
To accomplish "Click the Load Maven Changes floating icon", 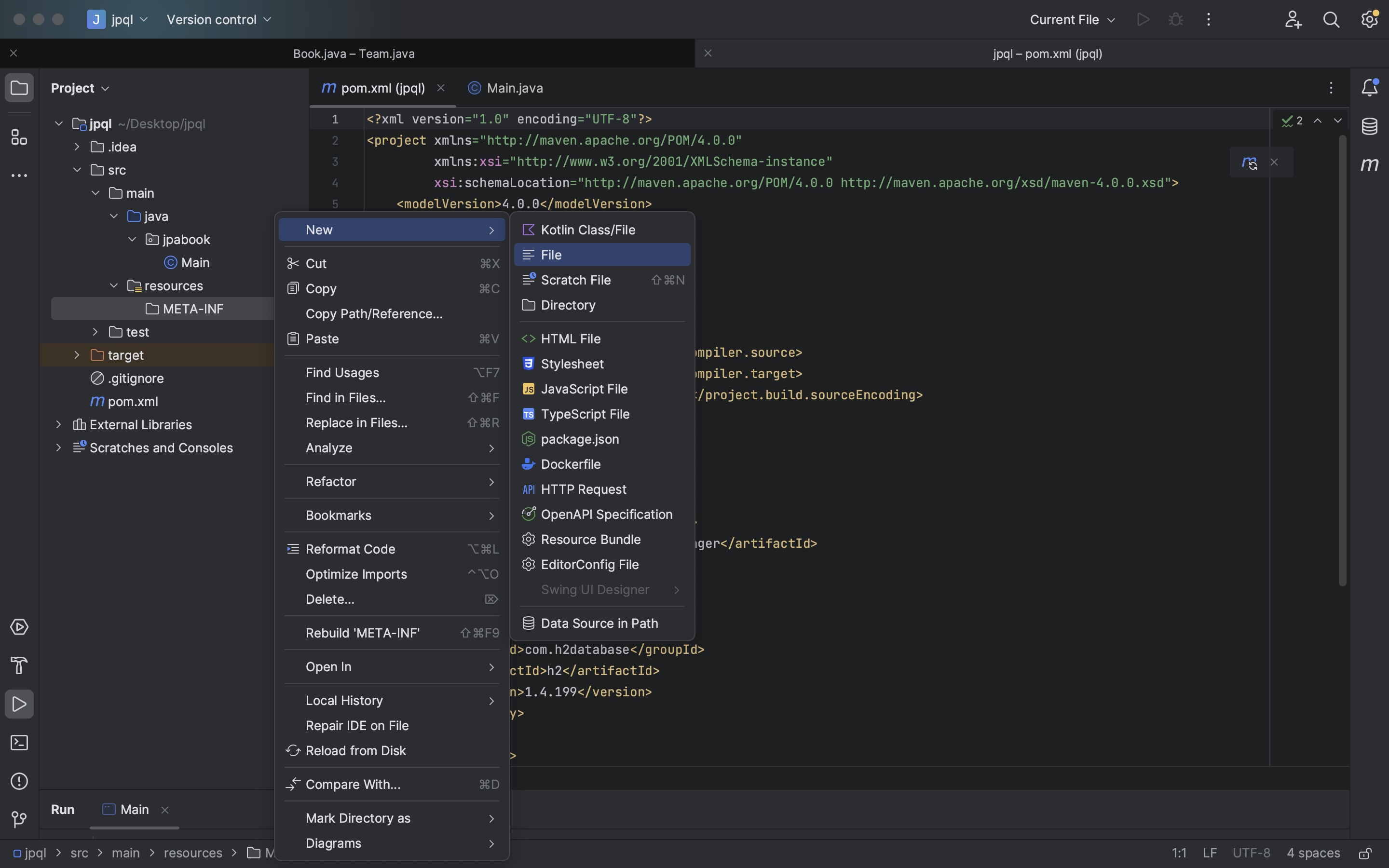I will tap(1249, 163).
